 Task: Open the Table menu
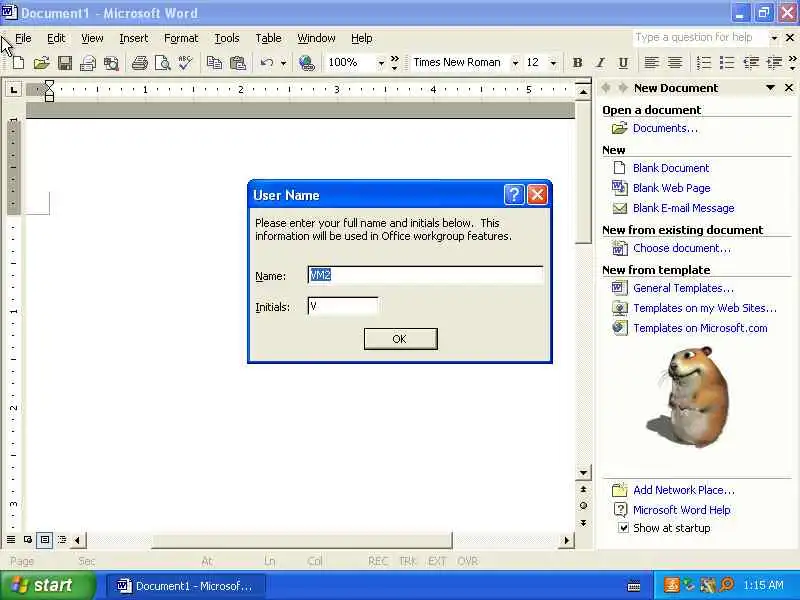pos(268,38)
